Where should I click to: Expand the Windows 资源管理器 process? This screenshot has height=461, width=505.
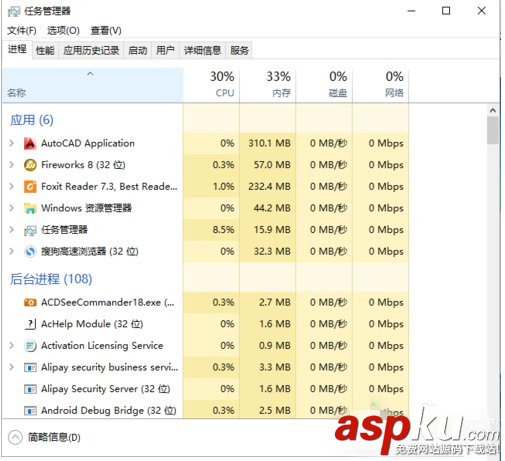coord(12,208)
